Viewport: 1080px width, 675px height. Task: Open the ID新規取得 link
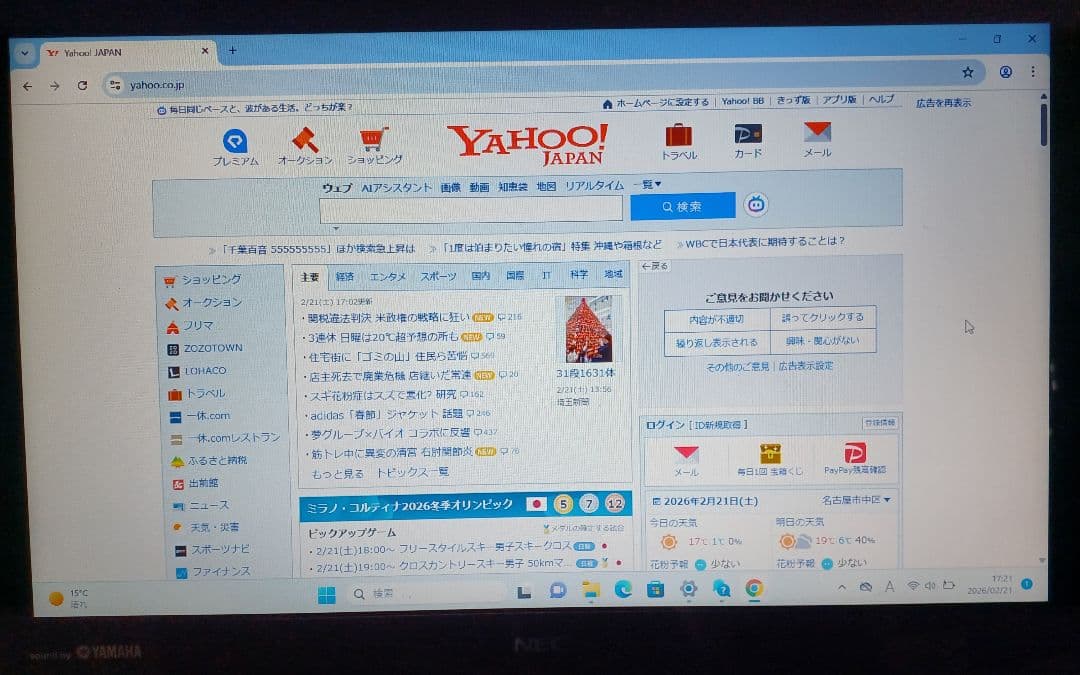[x=718, y=425]
